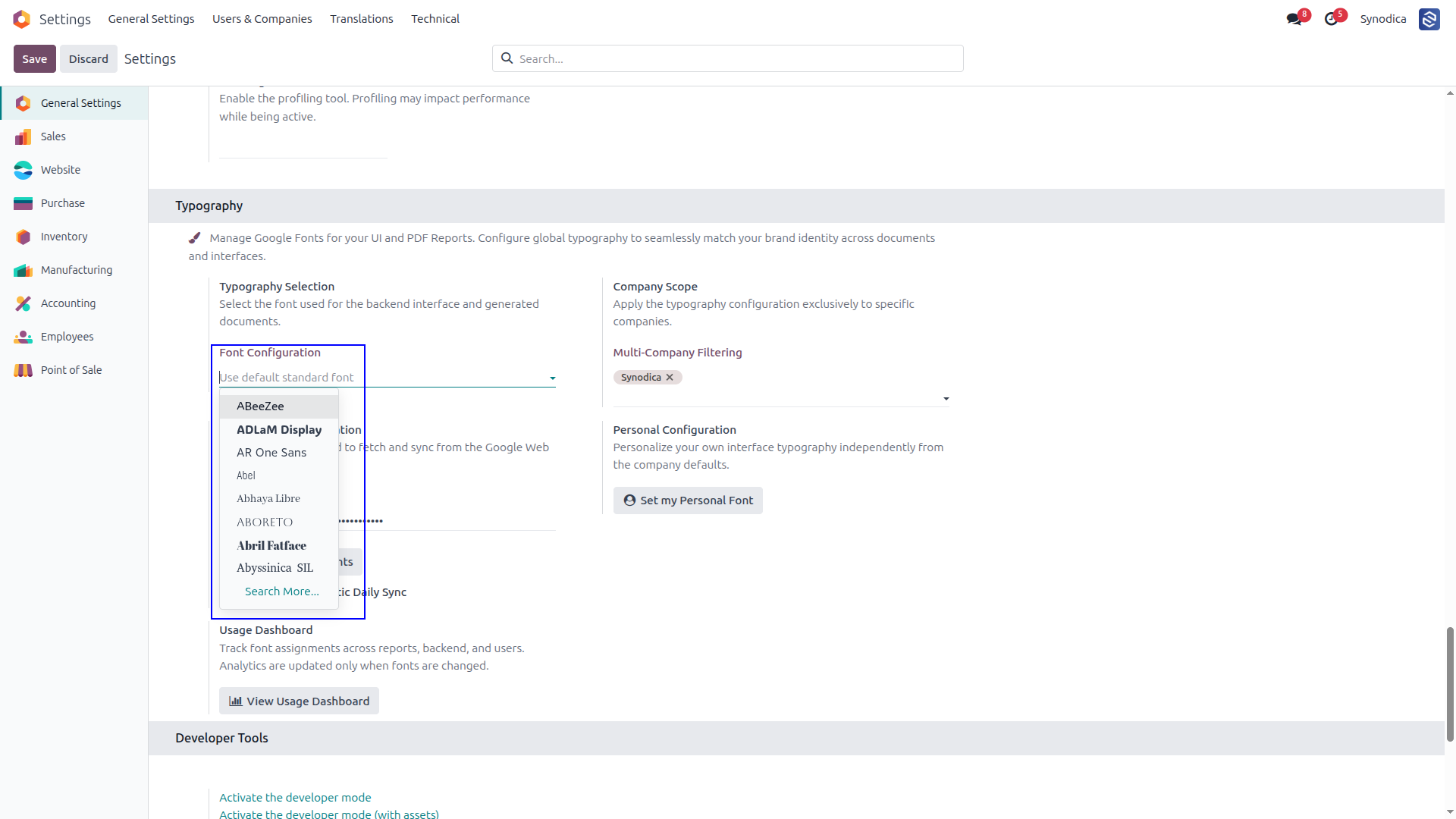Save the settings changes
The height and width of the screenshot is (819, 1456).
[35, 59]
